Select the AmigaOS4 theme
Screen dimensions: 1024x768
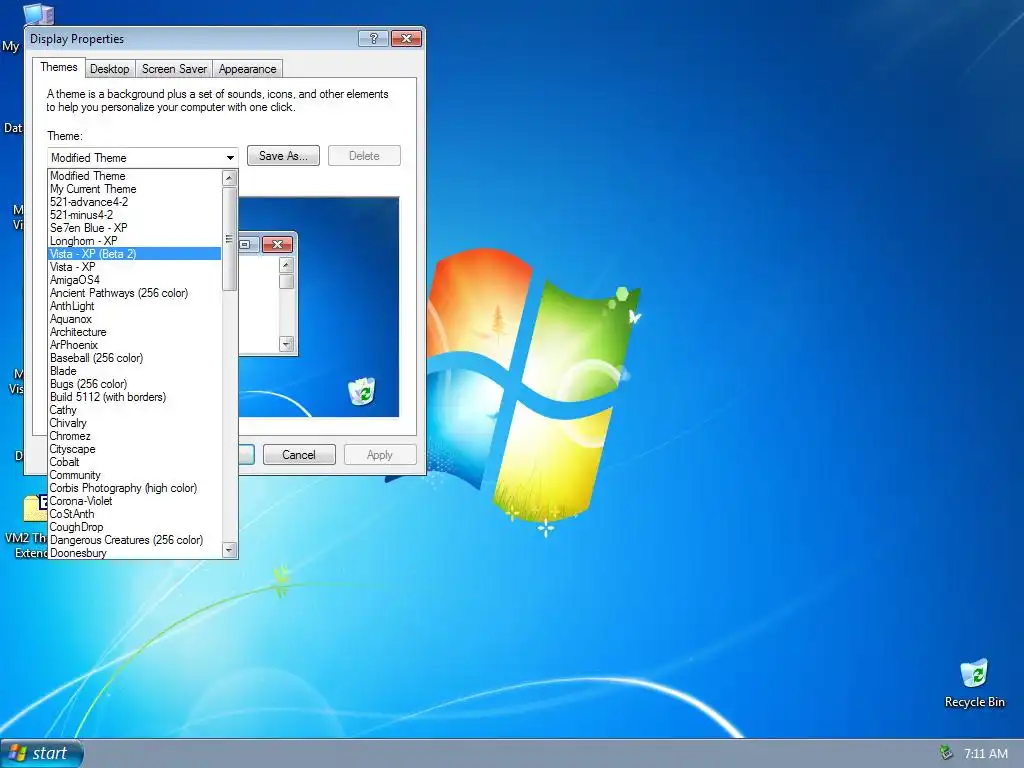tap(135, 280)
